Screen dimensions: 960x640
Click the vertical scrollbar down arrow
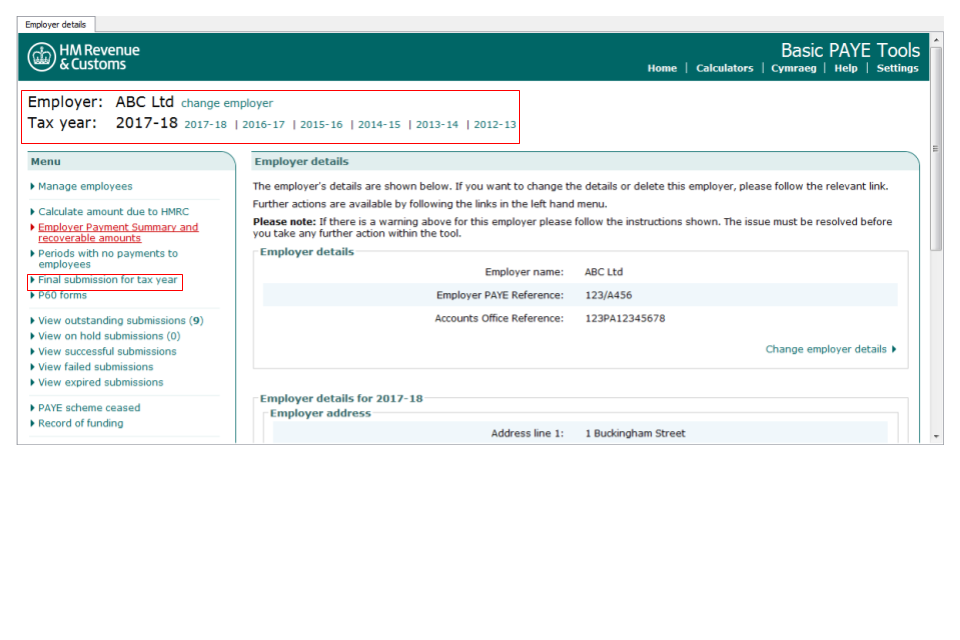[936, 437]
